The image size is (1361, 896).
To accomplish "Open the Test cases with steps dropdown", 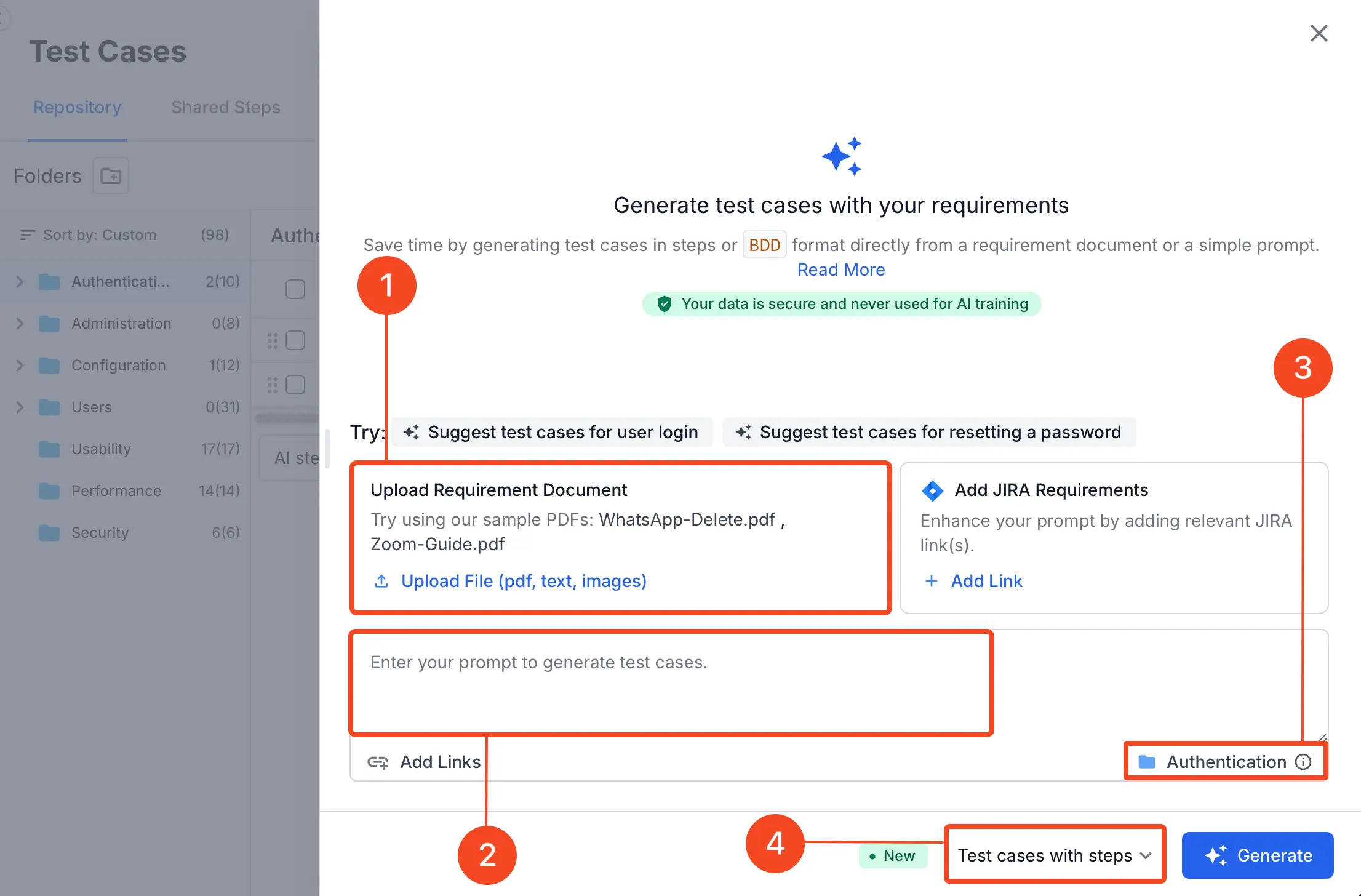I will click(x=1055, y=855).
